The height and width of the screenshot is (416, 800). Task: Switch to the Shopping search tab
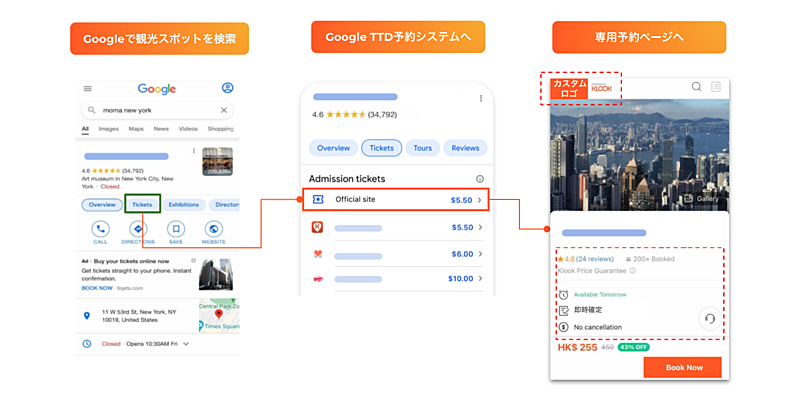pyautogui.click(x=220, y=129)
